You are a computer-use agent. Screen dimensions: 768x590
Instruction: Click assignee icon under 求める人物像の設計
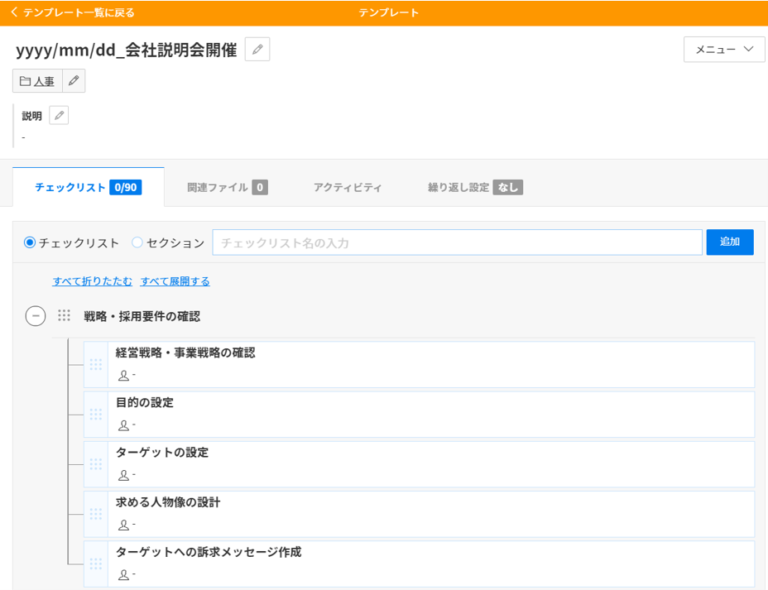[x=124, y=525]
